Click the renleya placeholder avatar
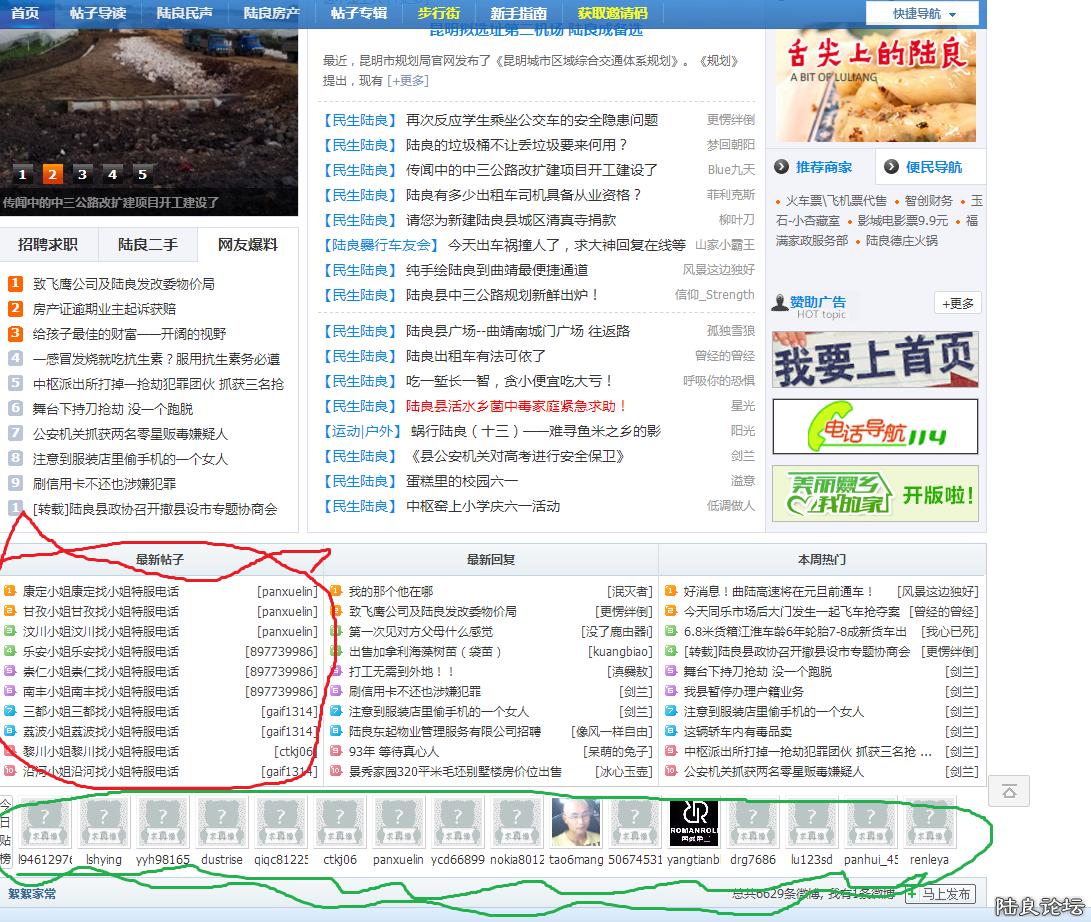The image size is (1091, 922). [x=930, y=822]
